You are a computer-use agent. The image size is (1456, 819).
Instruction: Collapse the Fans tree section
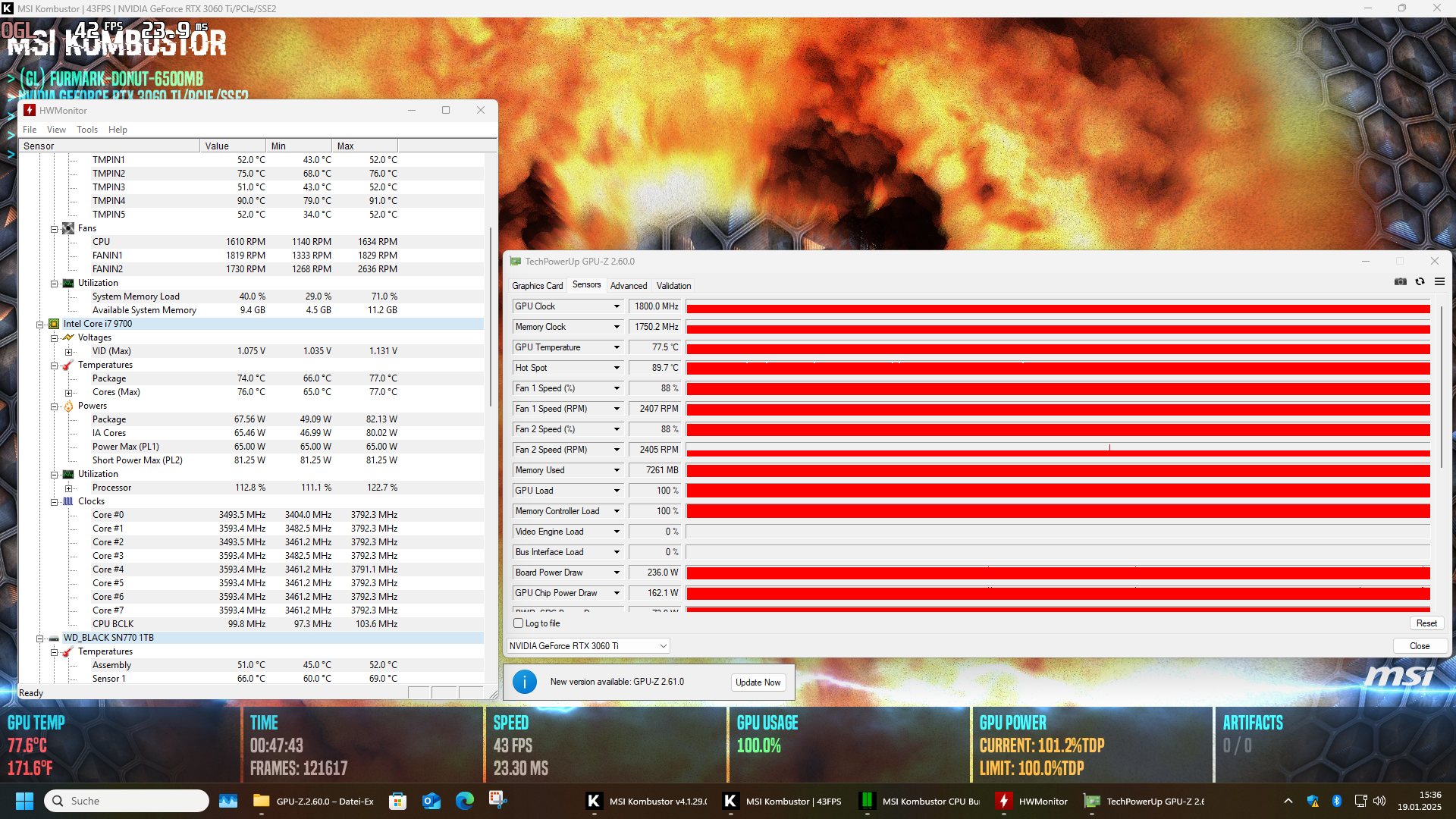coord(55,228)
